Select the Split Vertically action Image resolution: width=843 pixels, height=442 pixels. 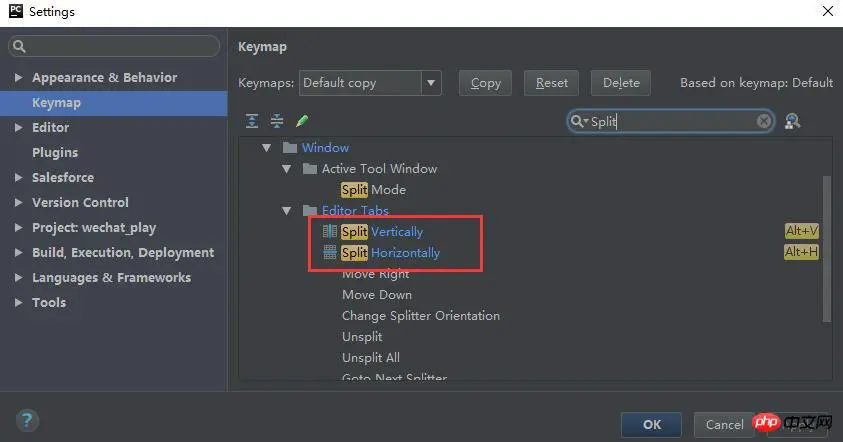pos(382,232)
